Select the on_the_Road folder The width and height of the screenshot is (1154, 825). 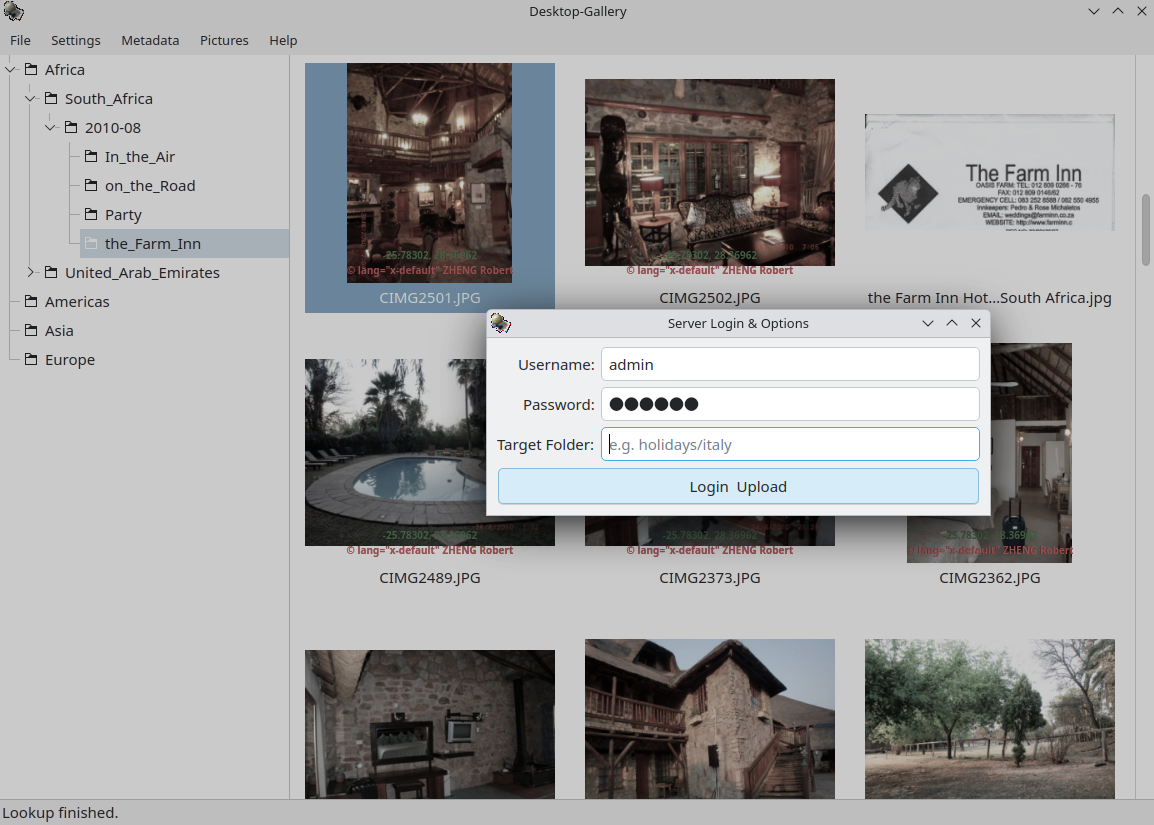coord(149,186)
